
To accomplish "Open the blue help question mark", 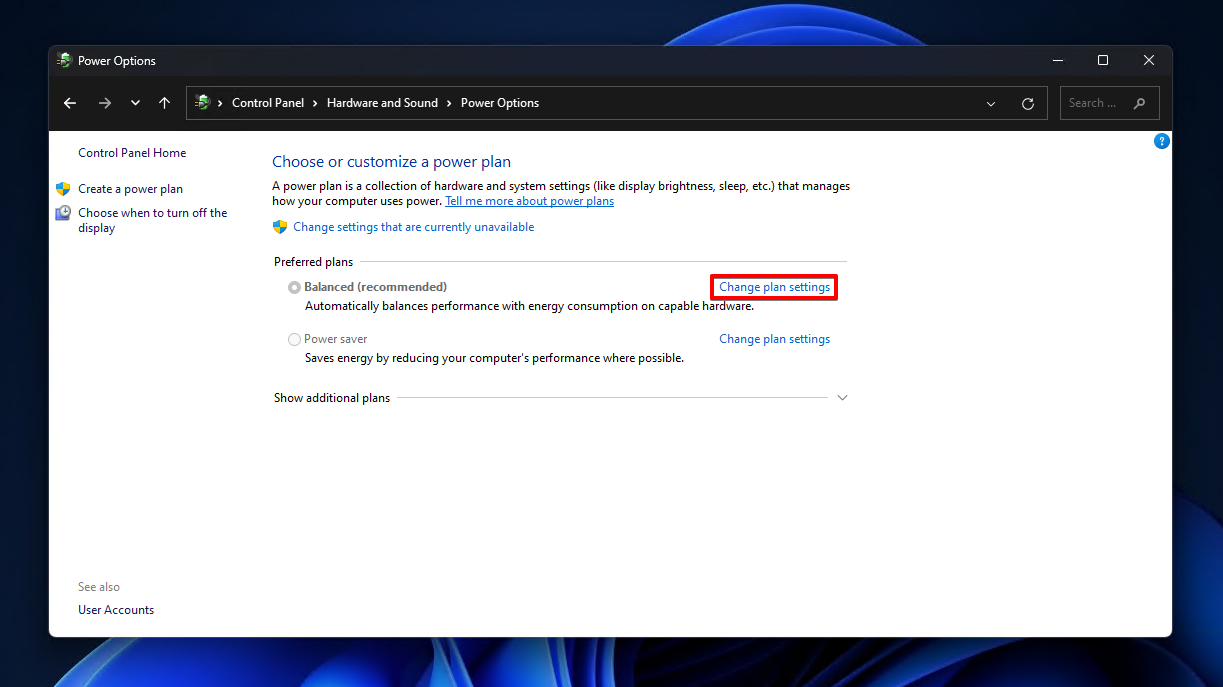I will tap(1161, 141).
